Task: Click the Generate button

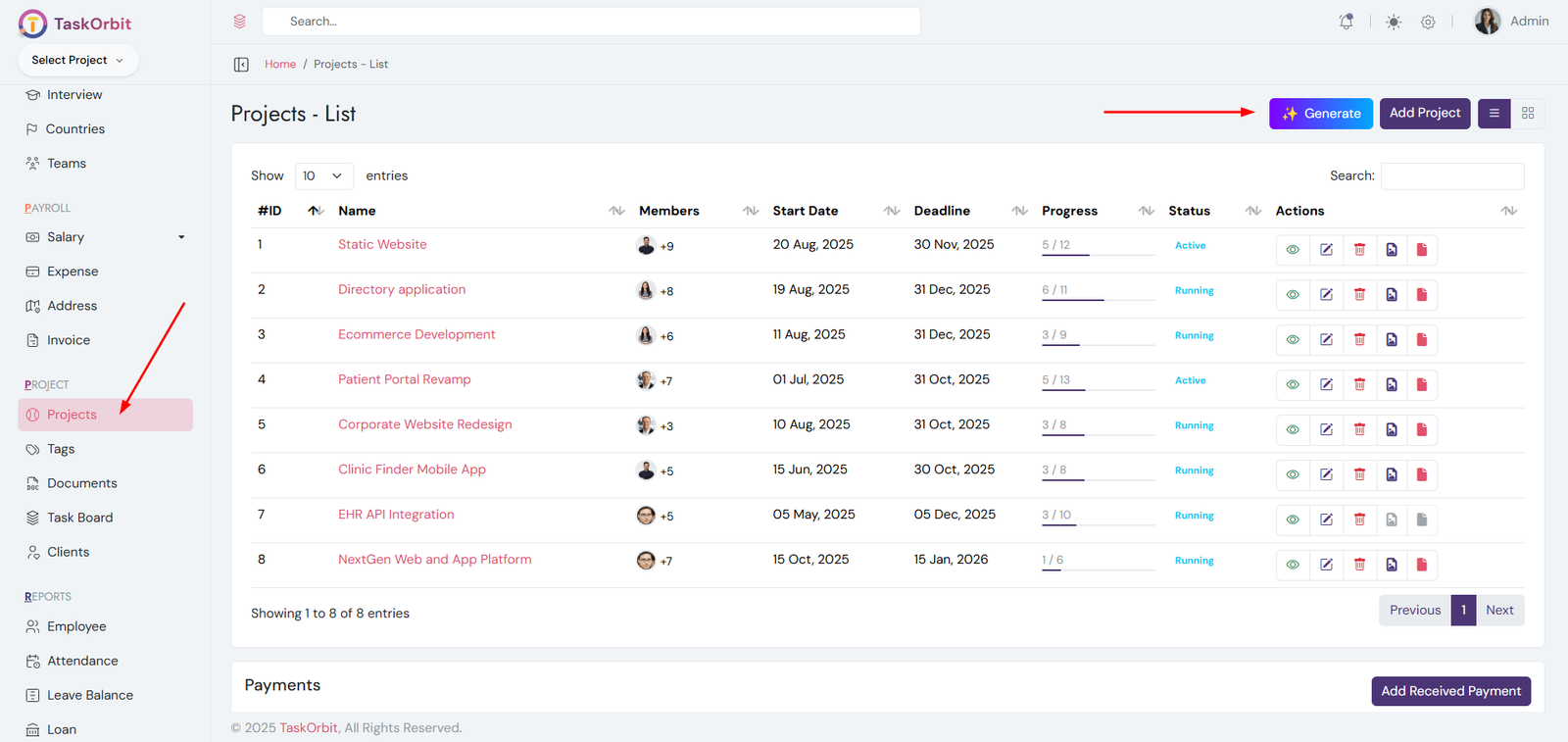Action: click(x=1320, y=114)
